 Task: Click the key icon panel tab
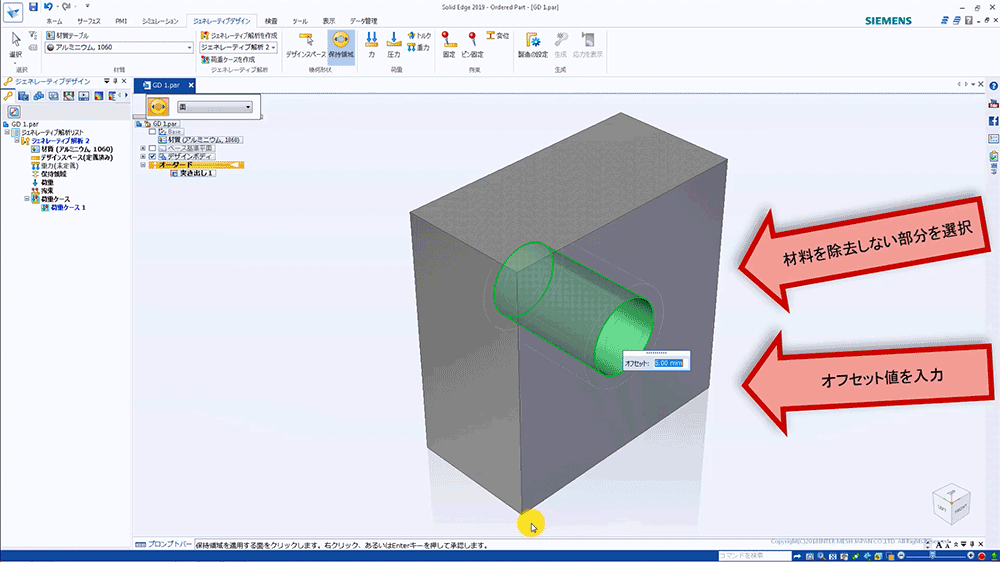8,96
